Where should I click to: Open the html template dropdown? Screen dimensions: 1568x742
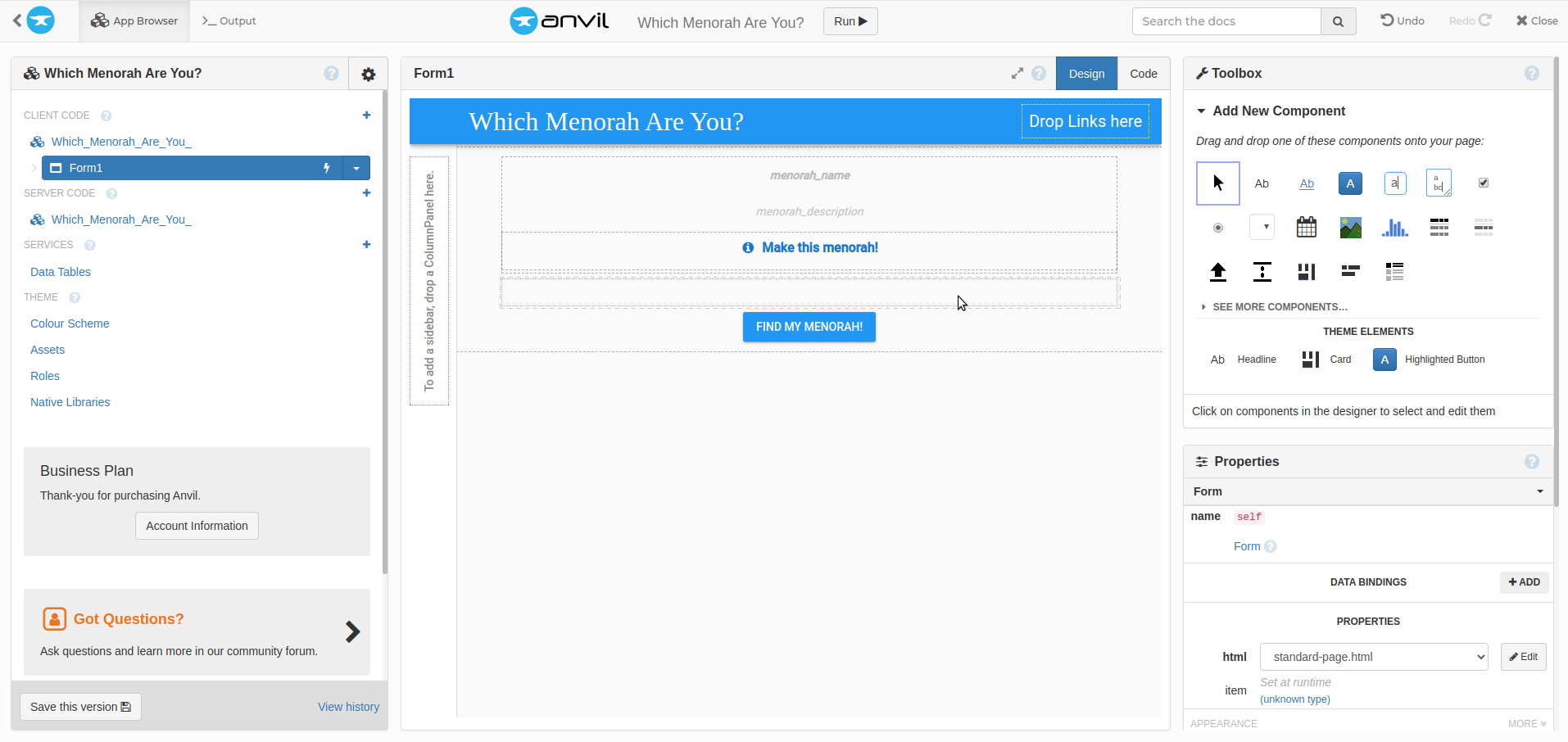(1373, 657)
